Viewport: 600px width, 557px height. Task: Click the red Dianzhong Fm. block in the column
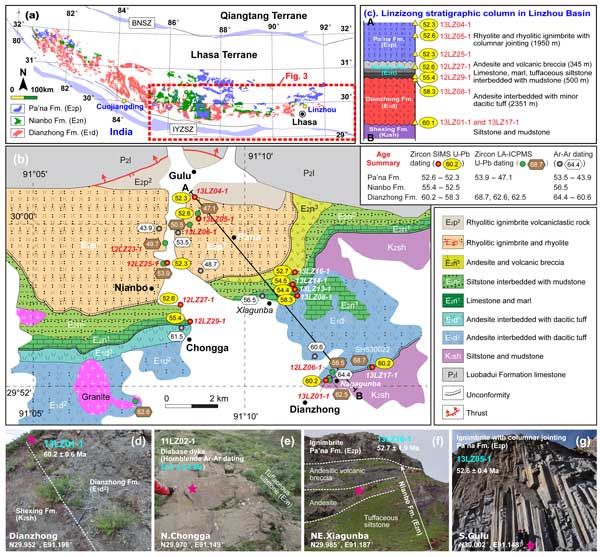(x=389, y=101)
